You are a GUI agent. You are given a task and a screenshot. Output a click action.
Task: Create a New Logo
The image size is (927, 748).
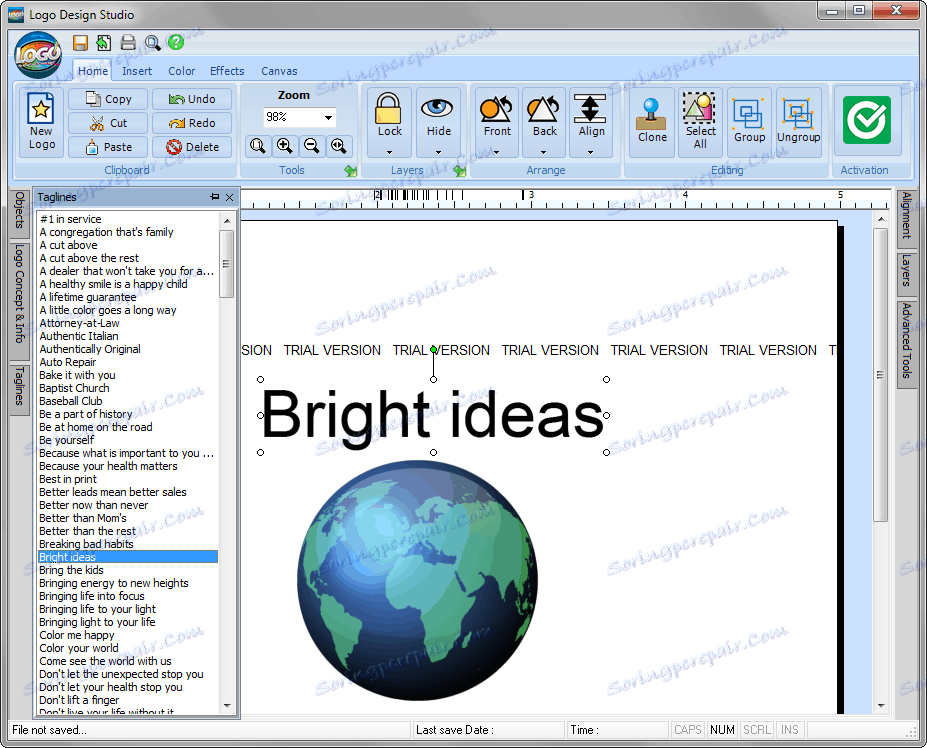tap(41, 122)
